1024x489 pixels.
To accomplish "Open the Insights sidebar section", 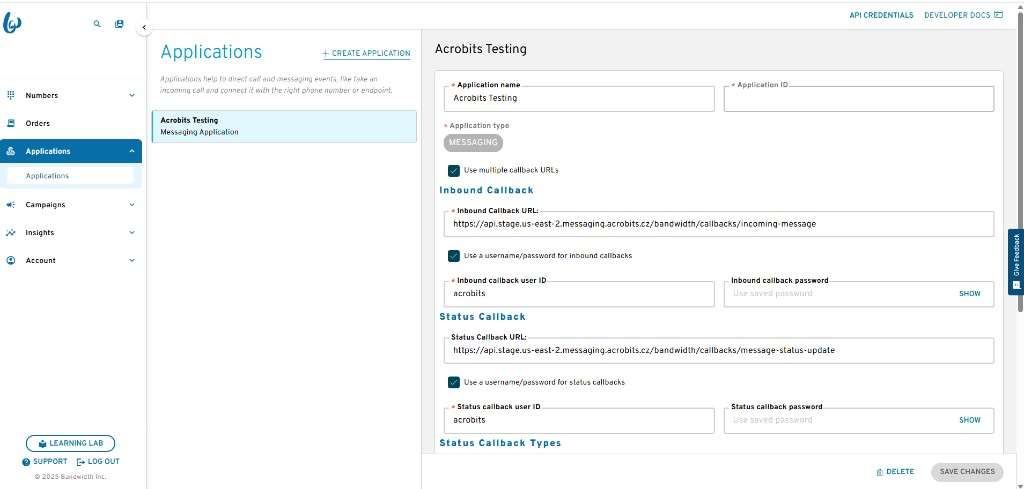I will coord(71,232).
